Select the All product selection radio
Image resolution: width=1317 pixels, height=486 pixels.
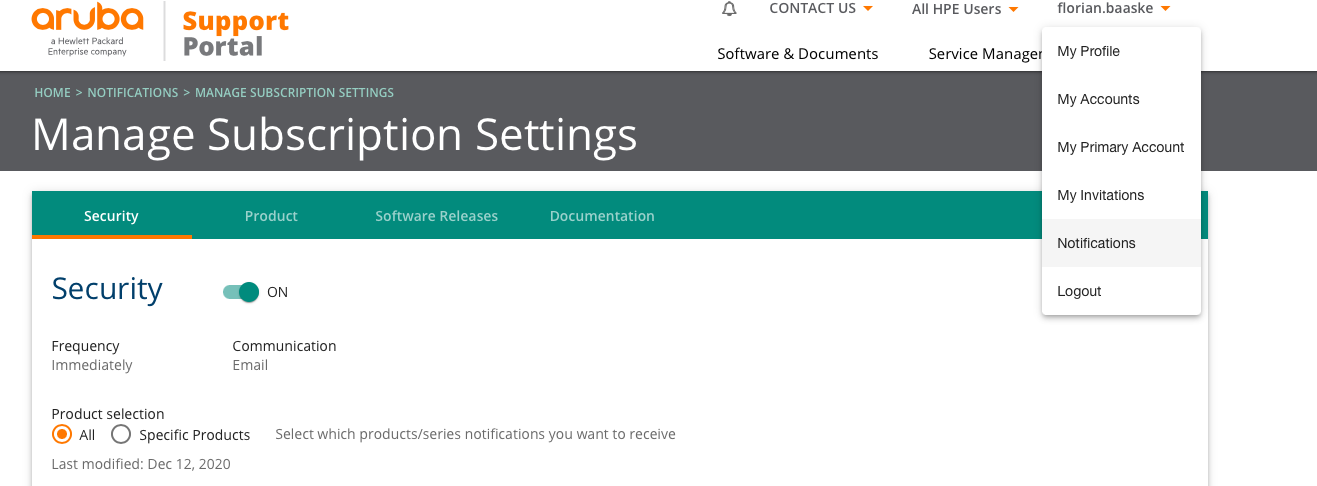[62, 434]
